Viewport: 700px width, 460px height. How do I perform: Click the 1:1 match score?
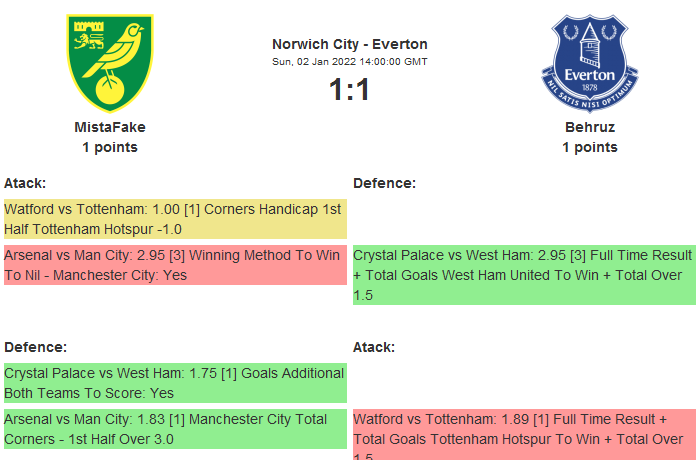click(x=350, y=90)
